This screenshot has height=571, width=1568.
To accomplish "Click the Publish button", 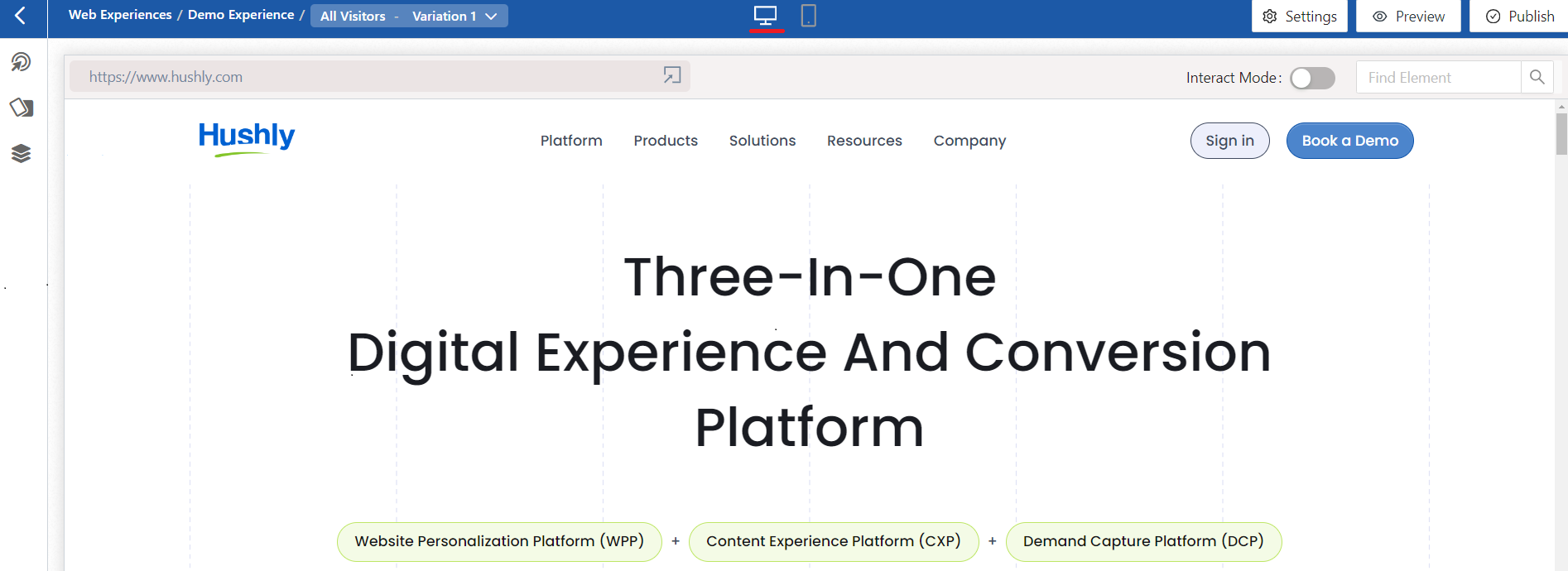I will coord(1520,16).
